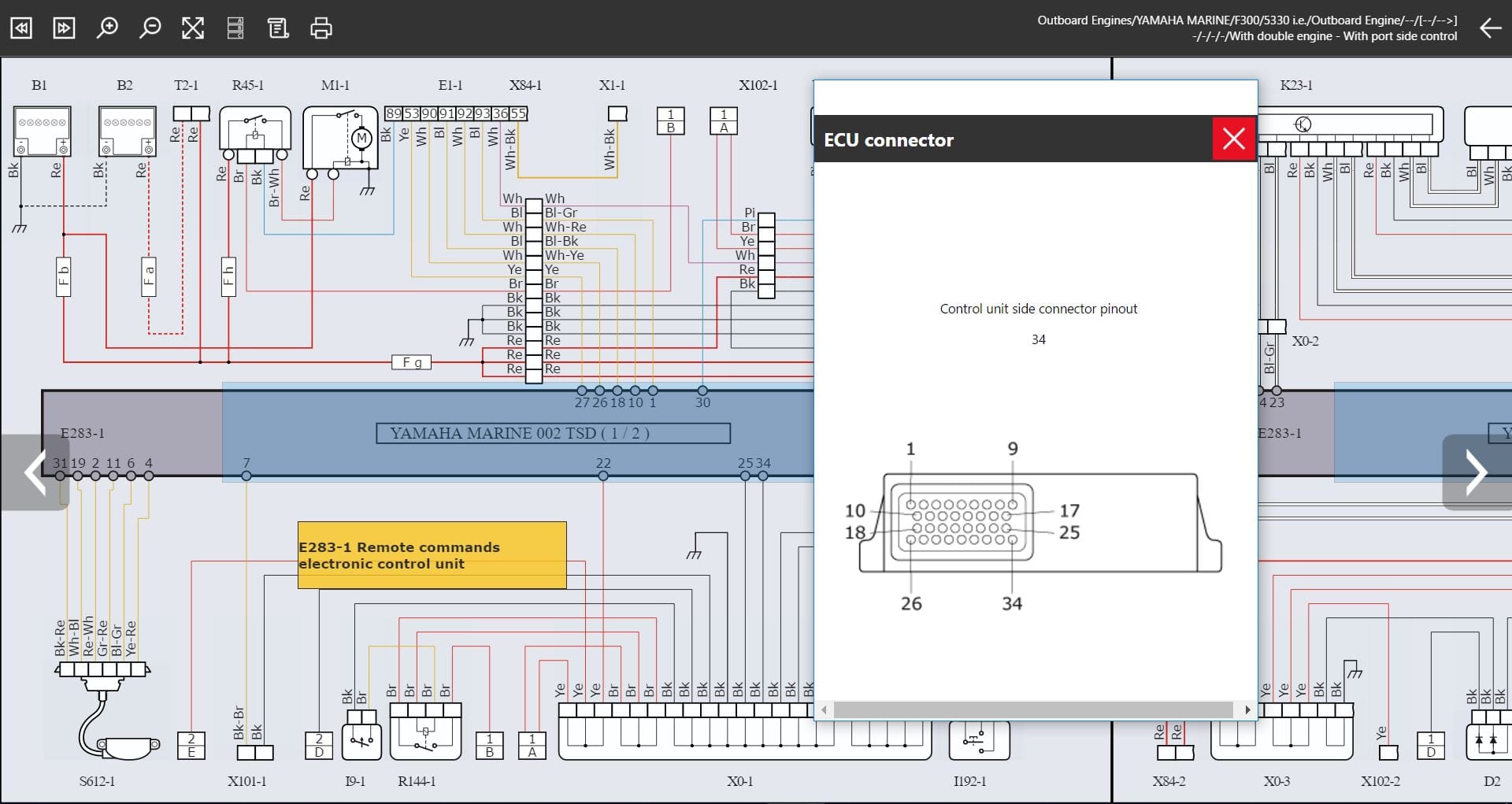Select the I192-1 switch symbol
The width and height of the screenshot is (1512, 804).
click(979, 740)
